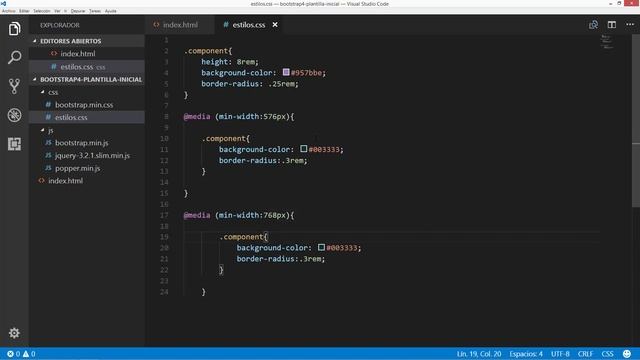Image resolution: width=640 pixels, height=360 pixels.
Task: Click the VS Code logo in title bar
Action: click(3, 4)
